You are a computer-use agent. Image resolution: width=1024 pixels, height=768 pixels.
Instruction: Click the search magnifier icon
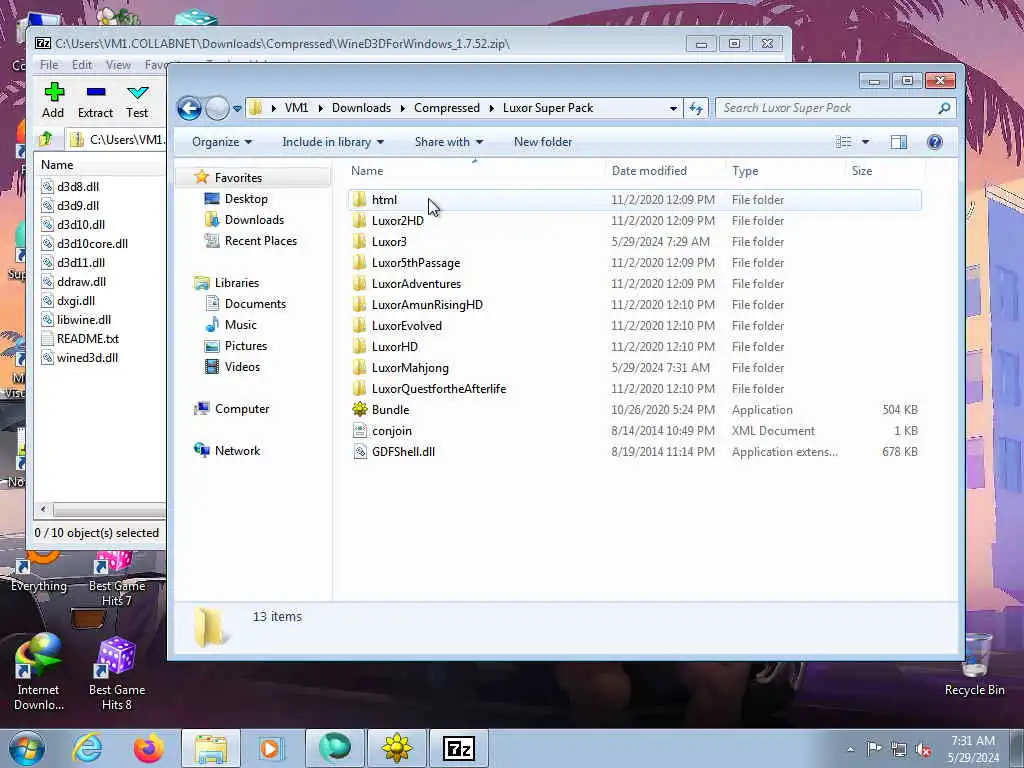click(x=944, y=108)
